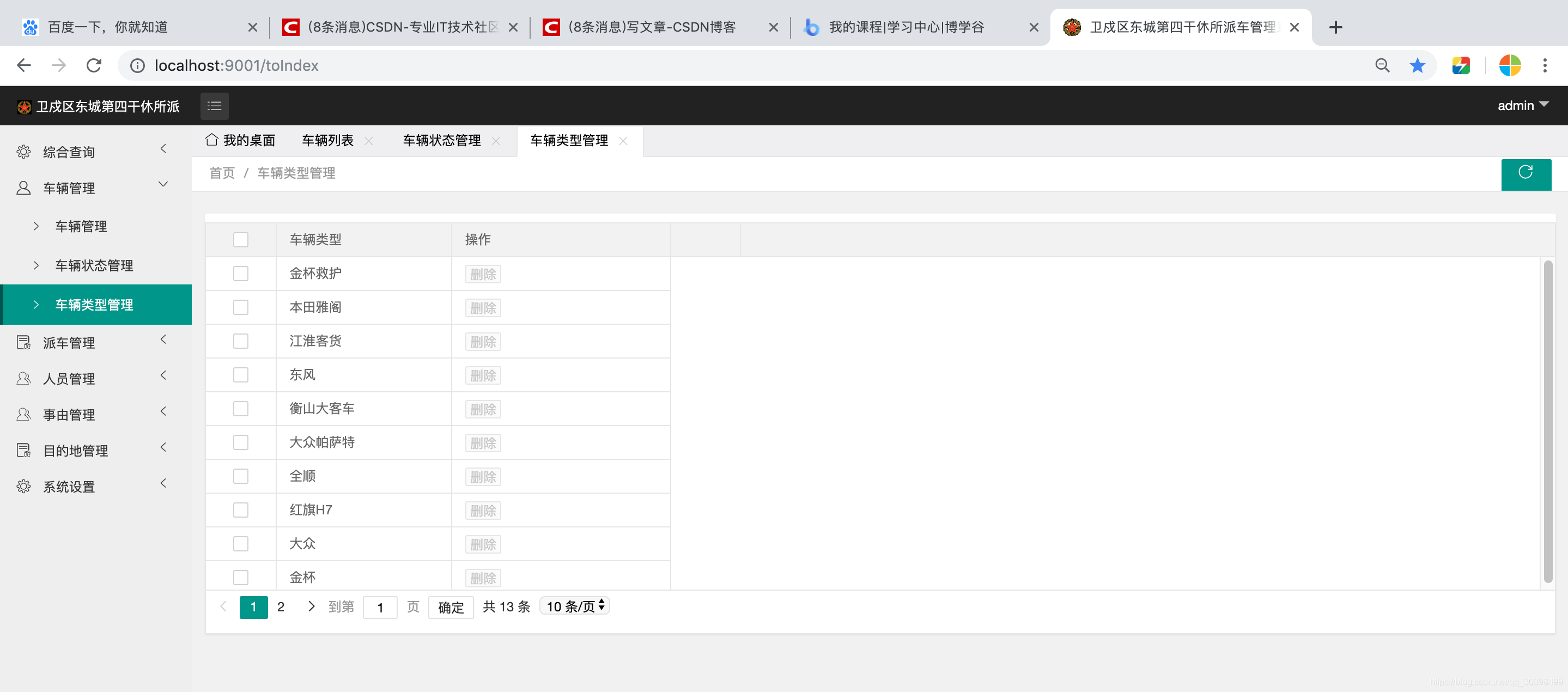Screen dimensions: 1568x692
Task: Bookmark page with the star icon
Action: coord(1417,65)
